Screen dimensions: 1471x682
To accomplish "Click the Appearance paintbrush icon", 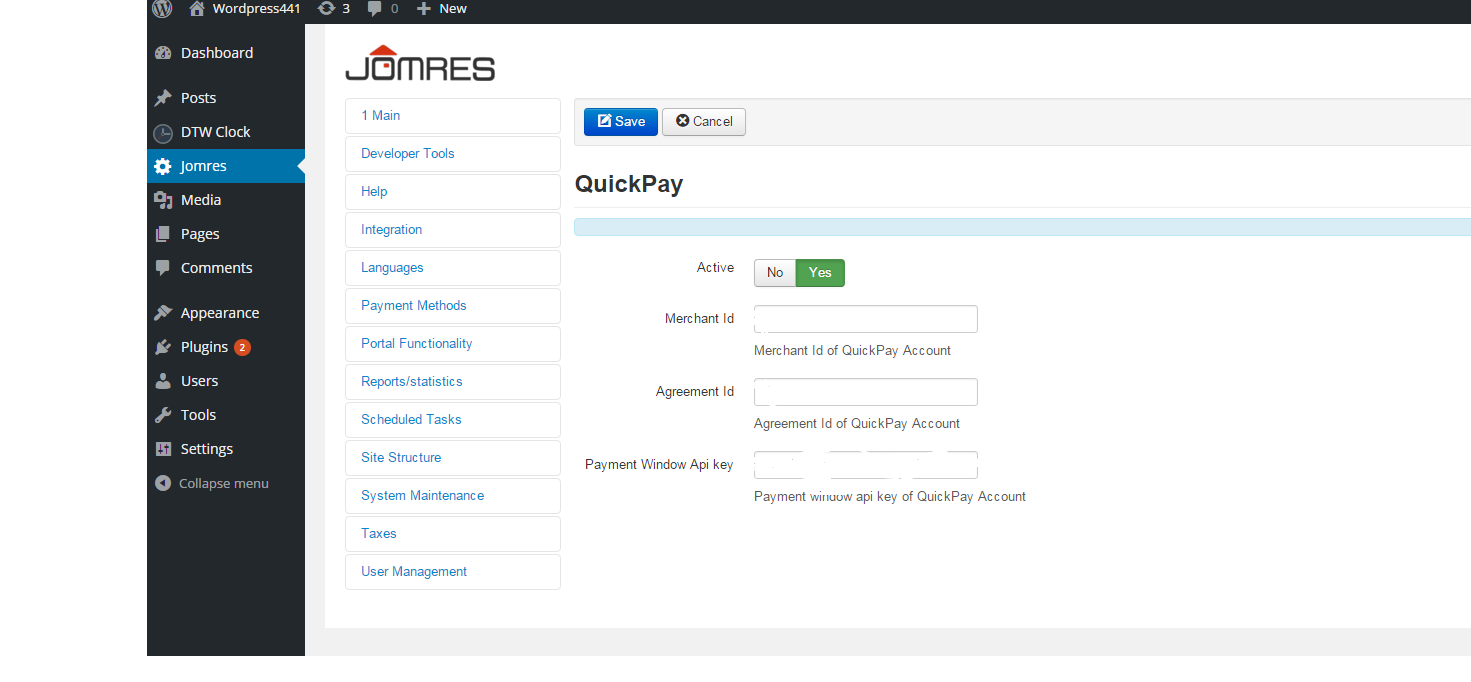I will tap(163, 313).
